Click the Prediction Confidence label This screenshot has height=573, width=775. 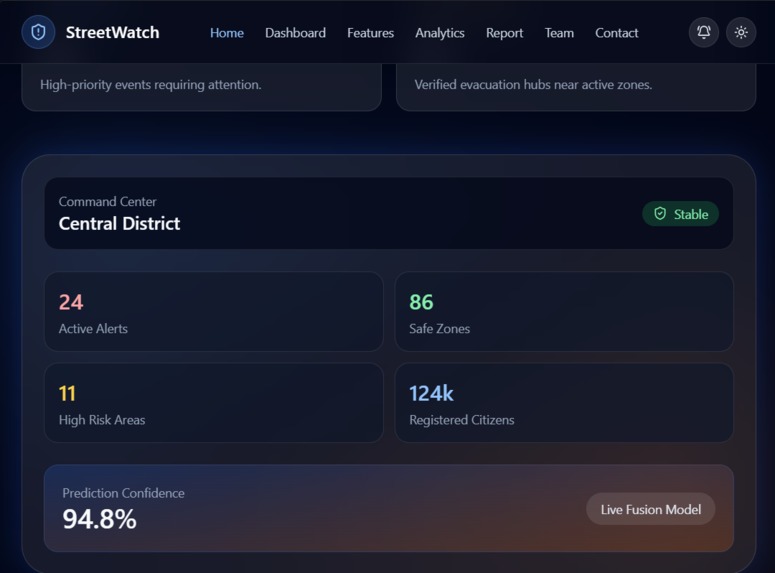pos(123,493)
